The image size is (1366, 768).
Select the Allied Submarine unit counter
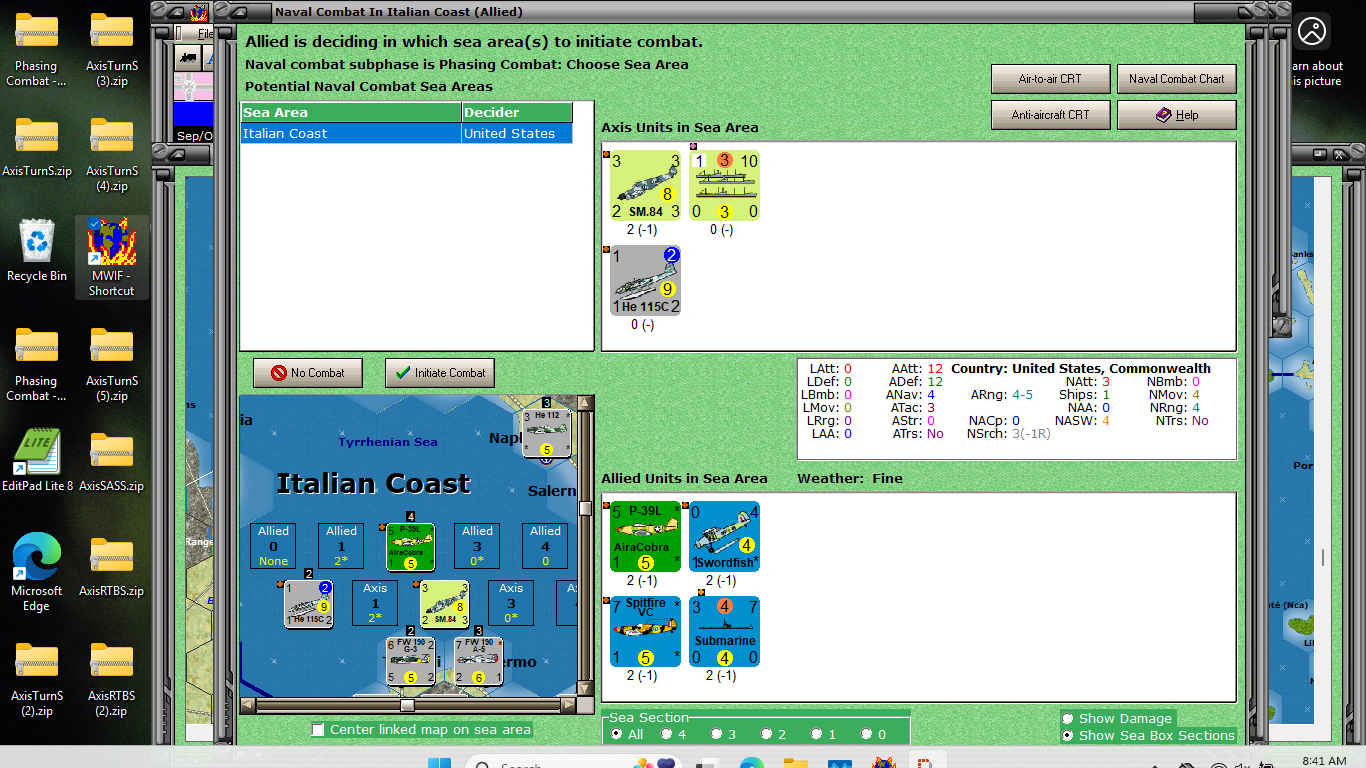pos(725,632)
